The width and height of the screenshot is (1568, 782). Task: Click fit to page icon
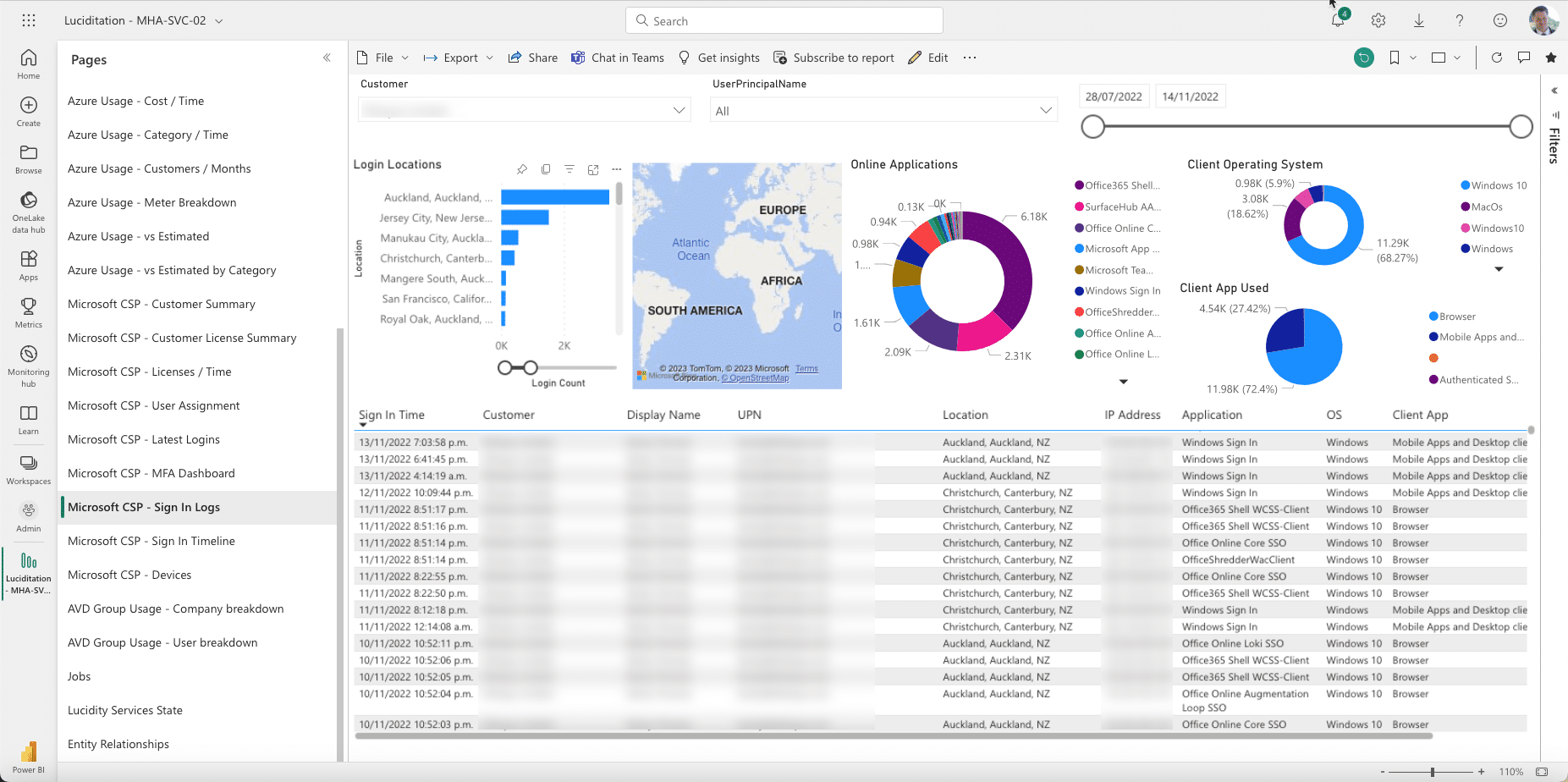(x=1542, y=772)
